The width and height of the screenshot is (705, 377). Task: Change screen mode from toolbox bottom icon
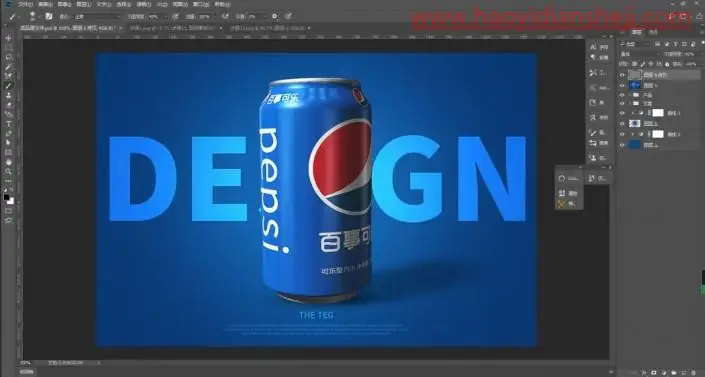[9, 220]
